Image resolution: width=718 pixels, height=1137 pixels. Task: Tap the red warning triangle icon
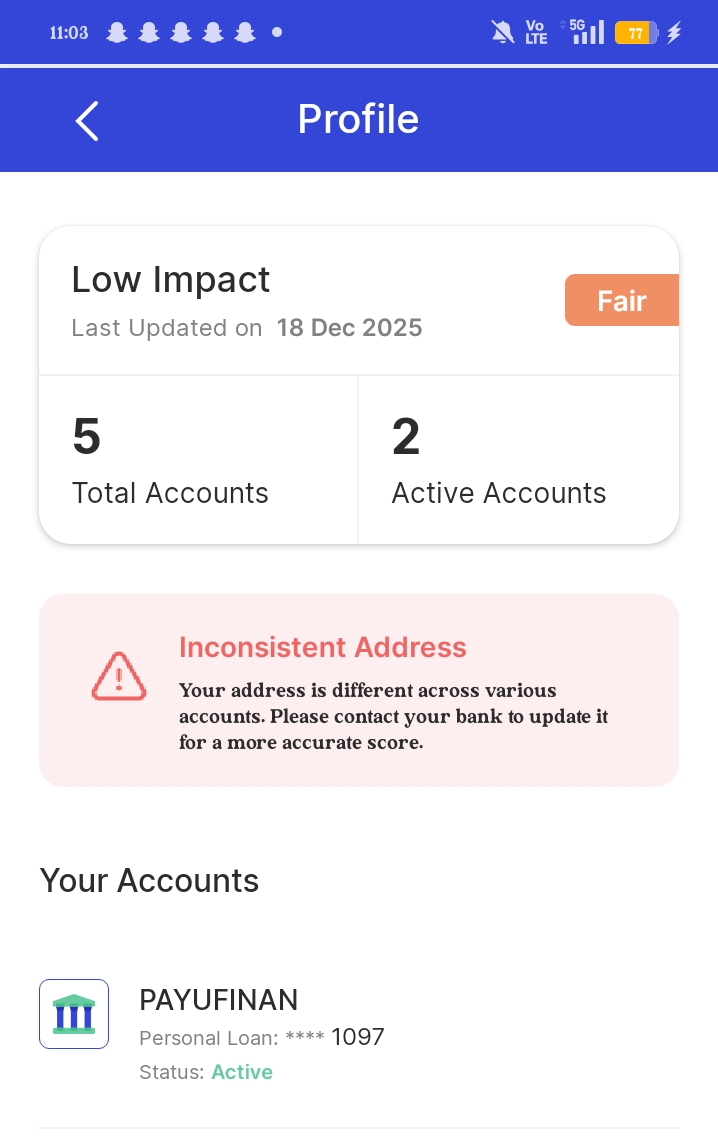(119, 677)
